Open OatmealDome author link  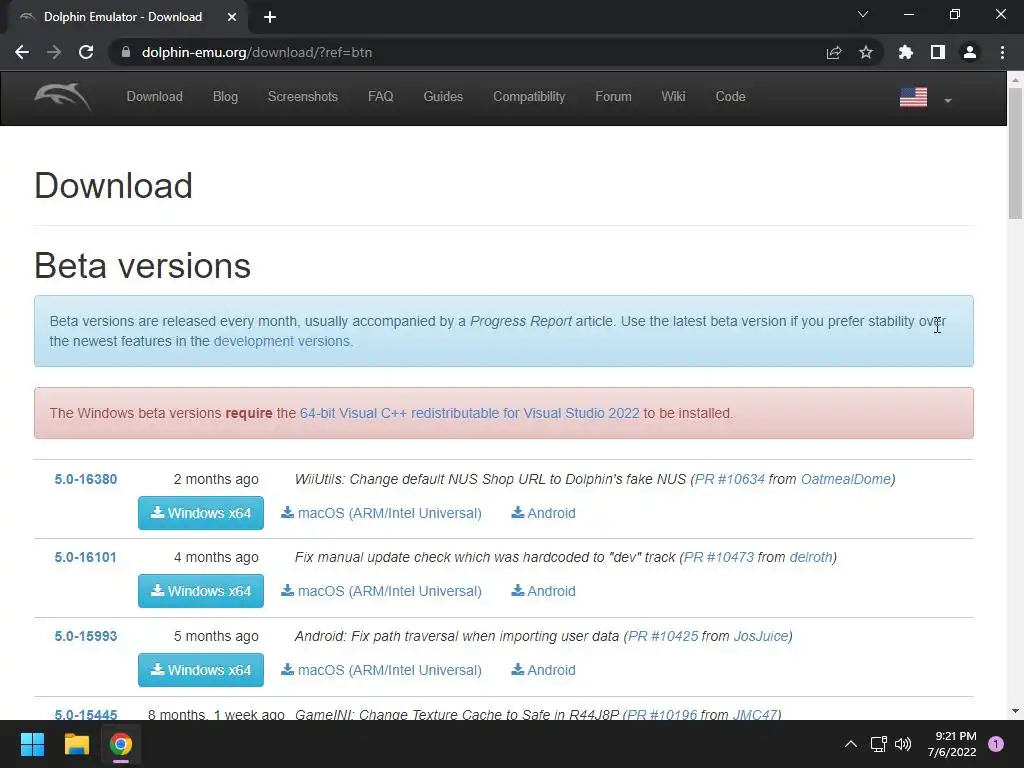[x=846, y=479]
